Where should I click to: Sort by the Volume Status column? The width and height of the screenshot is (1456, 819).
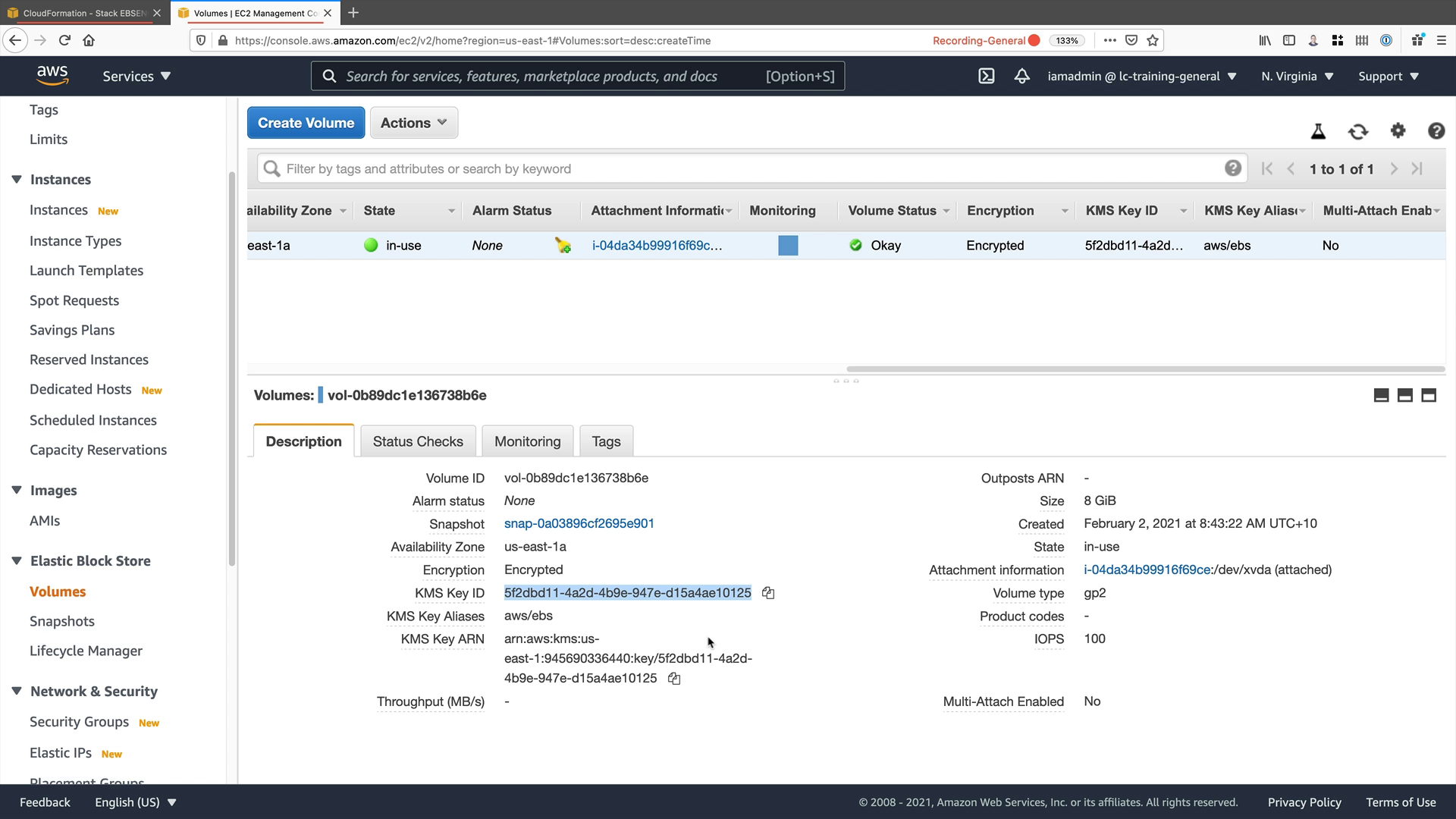897,211
